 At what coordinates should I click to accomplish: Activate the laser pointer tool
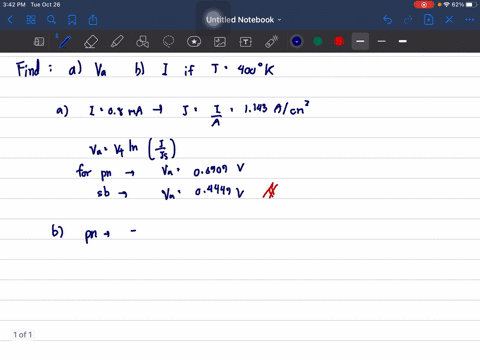pos(272,42)
